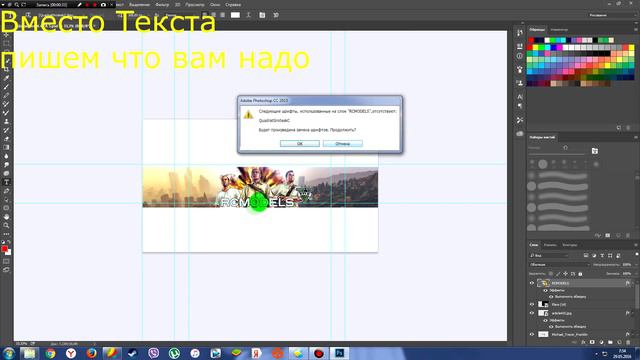Viewport: 640px width, 360px height.
Task: Open the Opacity slider arrow
Action: (636, 265)
